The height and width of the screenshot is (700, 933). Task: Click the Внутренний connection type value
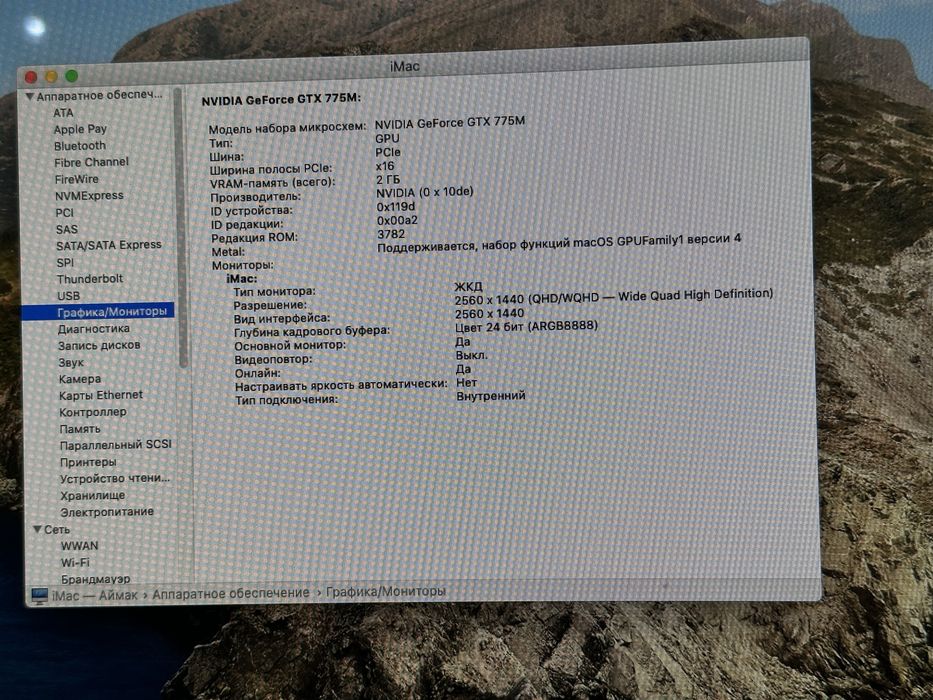[491, 396]
